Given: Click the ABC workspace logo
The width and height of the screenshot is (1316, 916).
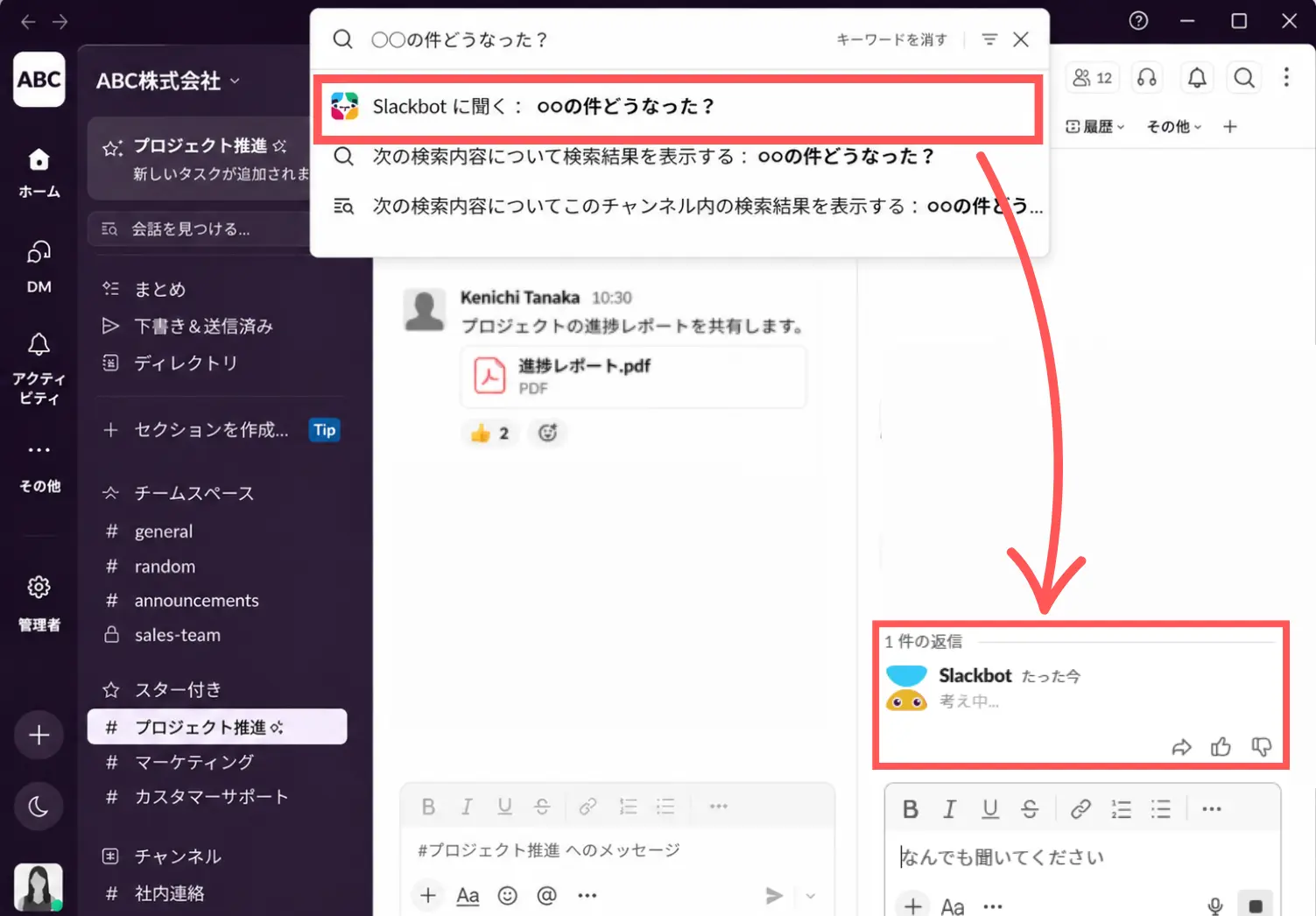Looking at the screenshot, I should (39, 80).
